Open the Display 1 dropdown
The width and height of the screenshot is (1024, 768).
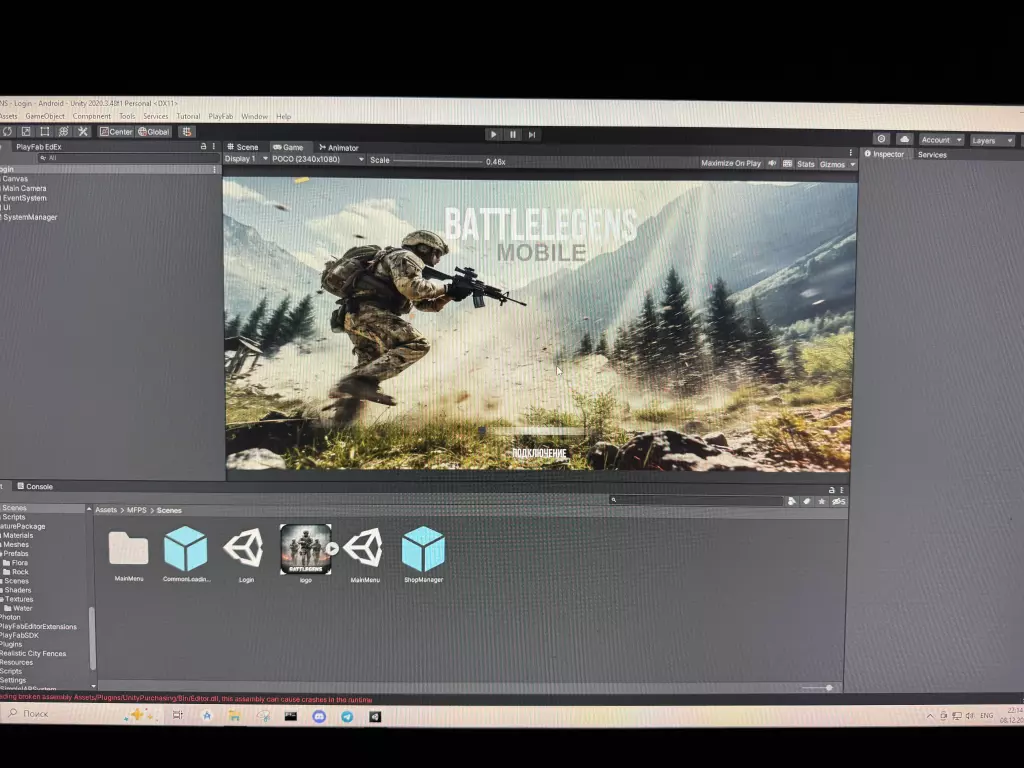tap(243, 159)
